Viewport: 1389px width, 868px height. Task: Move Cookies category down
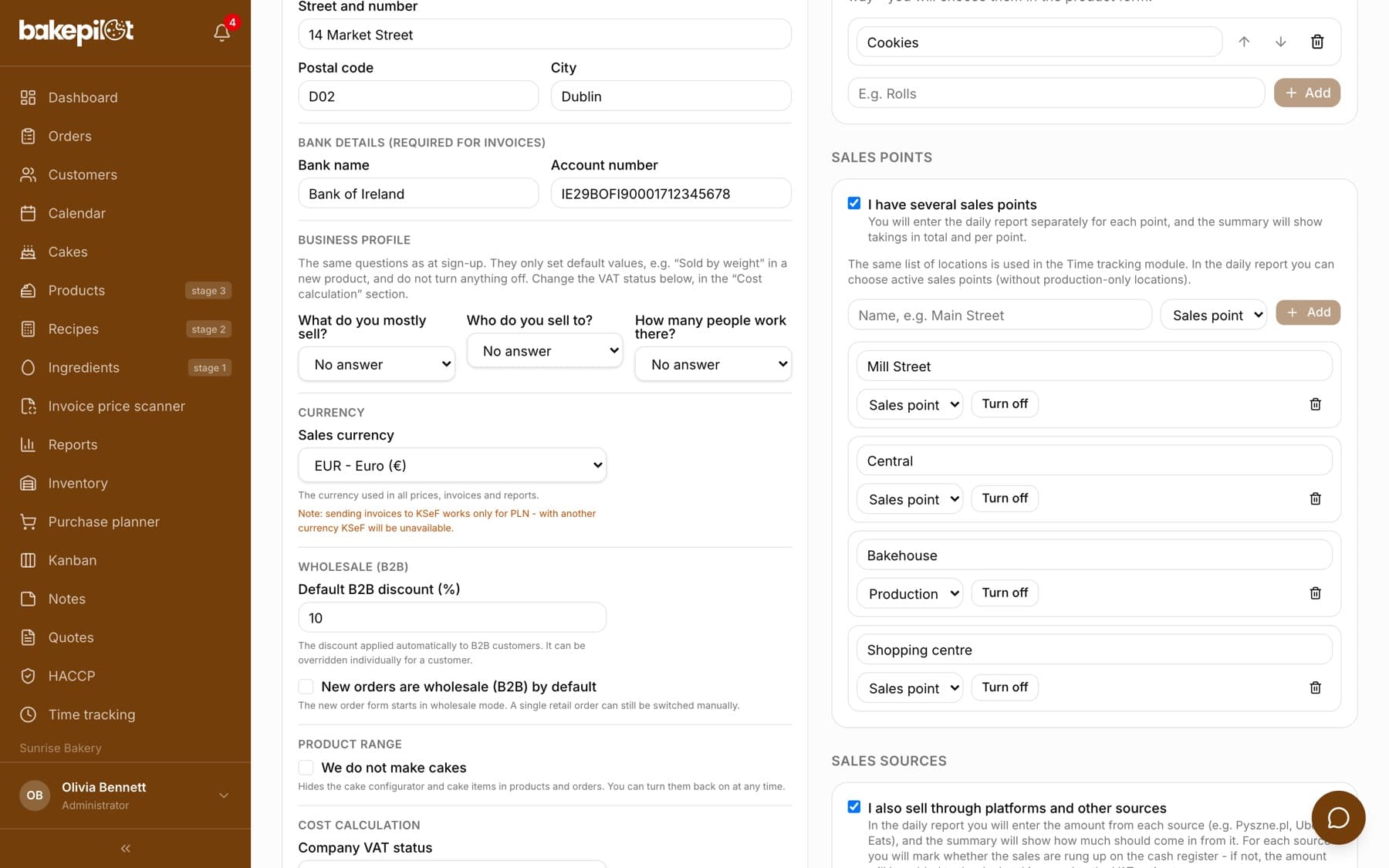click(x=1280, y=42)
